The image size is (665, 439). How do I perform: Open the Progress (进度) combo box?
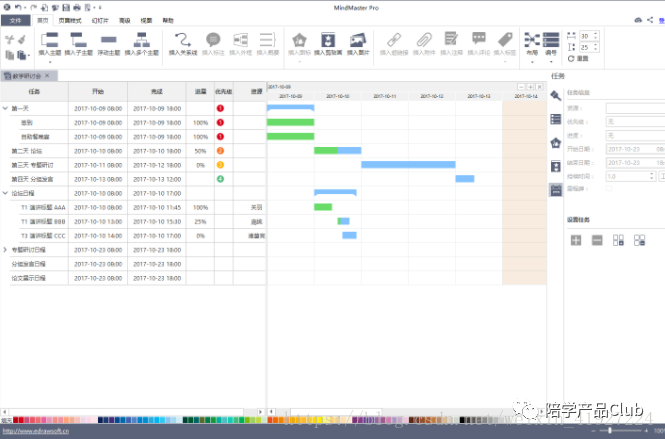[x=635, y=136]
